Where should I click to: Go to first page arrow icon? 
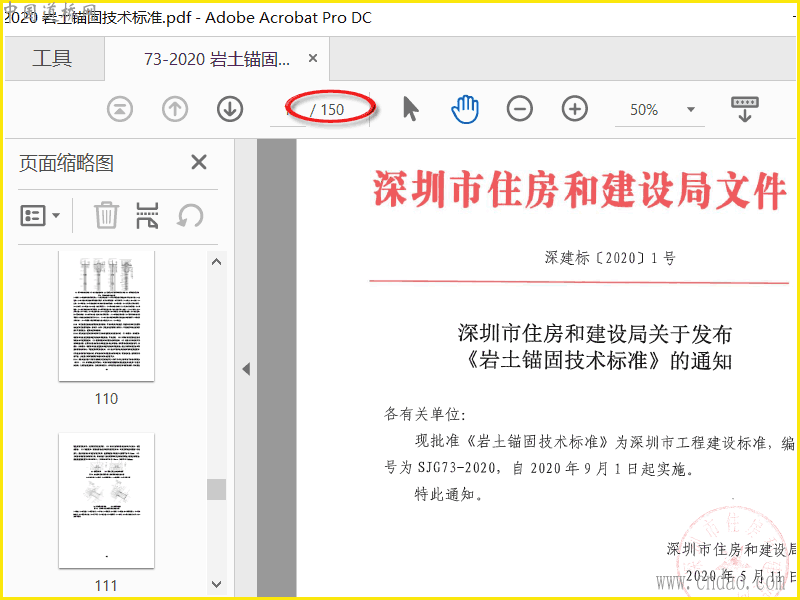[x=120, y=109]
